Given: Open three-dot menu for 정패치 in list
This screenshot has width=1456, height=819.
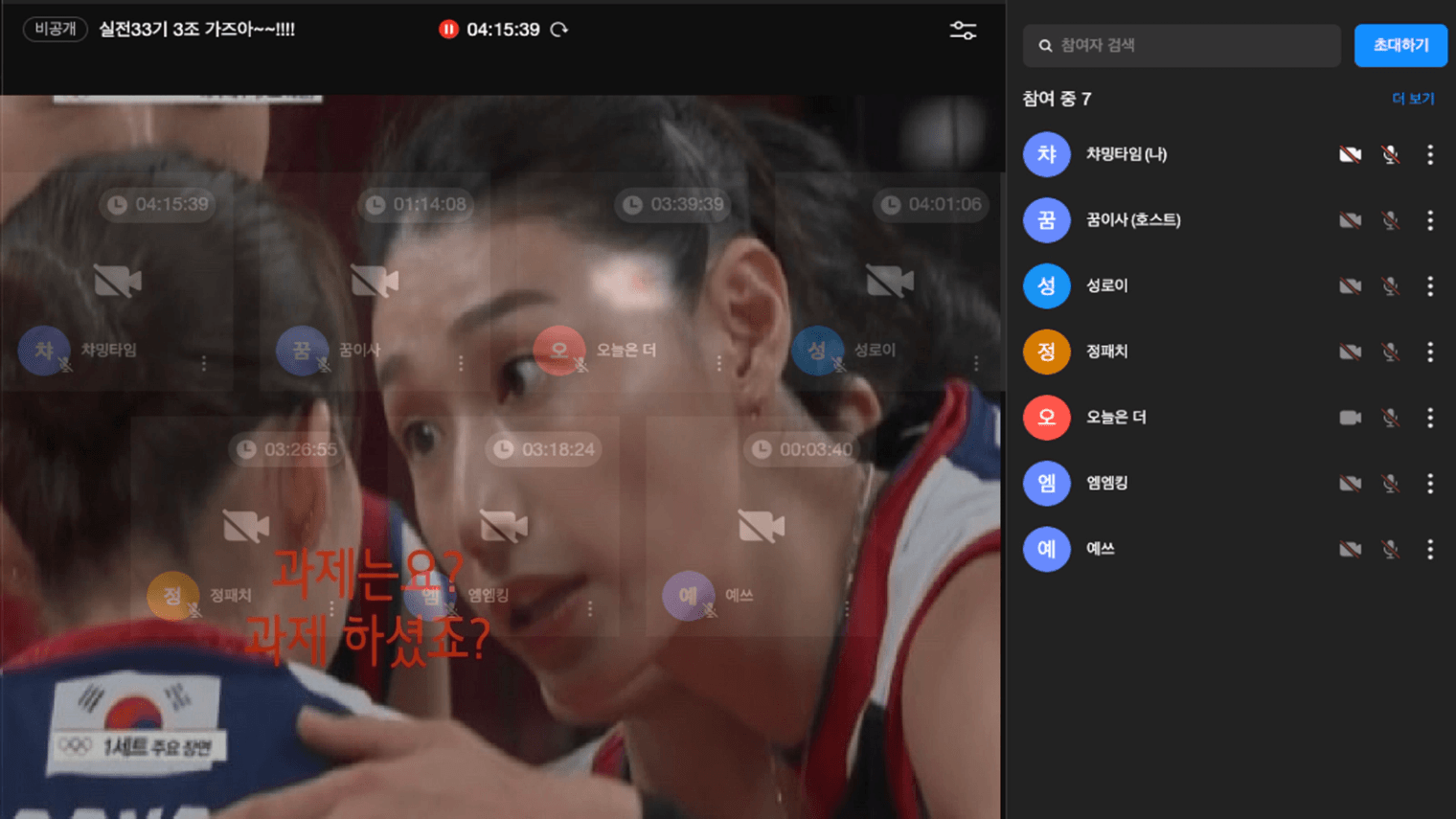Looking at the screenshot, I should (x=1430, y=352).
